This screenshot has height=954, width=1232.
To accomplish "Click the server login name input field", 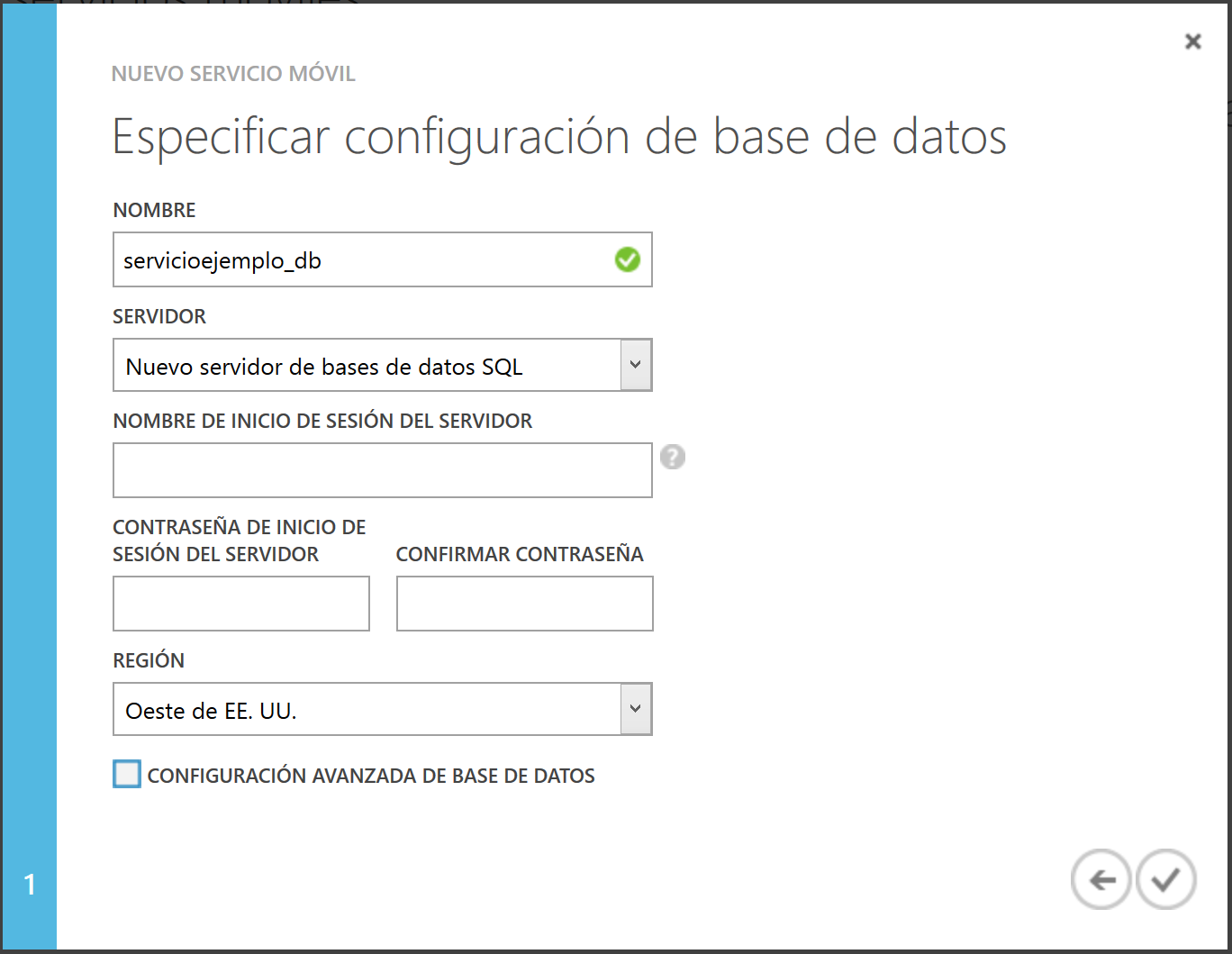I will (382, 470).
